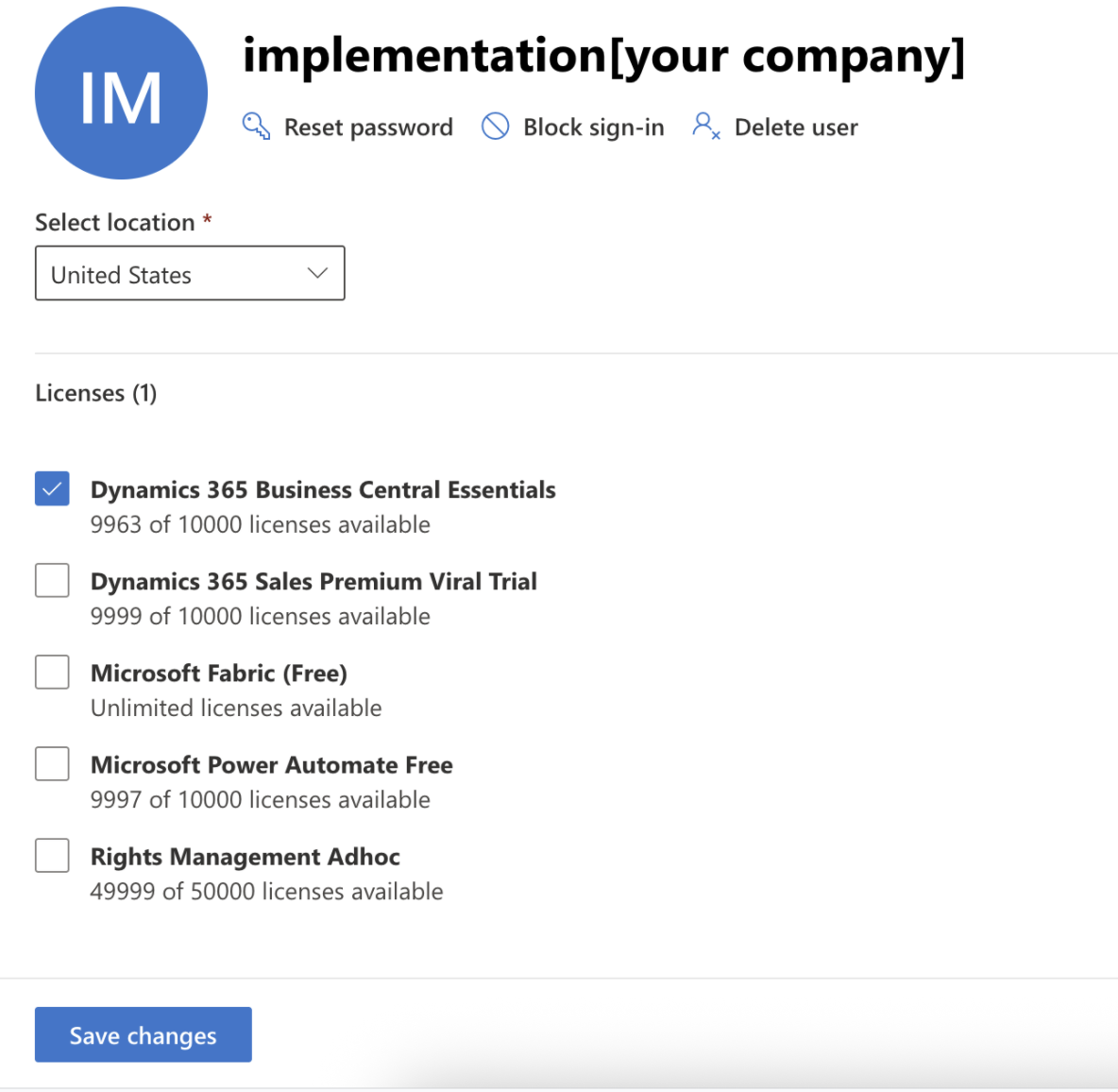Screen dimensions: 1118x1092
Task: Click the Microsoft Power Automate Free label
Action: (272, 764)
